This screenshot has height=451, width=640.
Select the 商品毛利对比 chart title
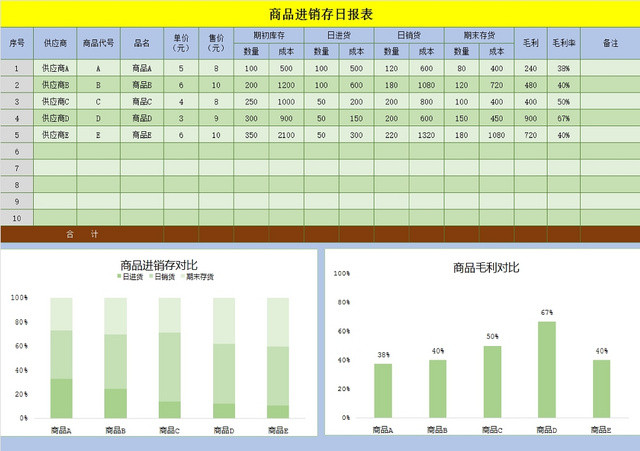pos(486,268)
